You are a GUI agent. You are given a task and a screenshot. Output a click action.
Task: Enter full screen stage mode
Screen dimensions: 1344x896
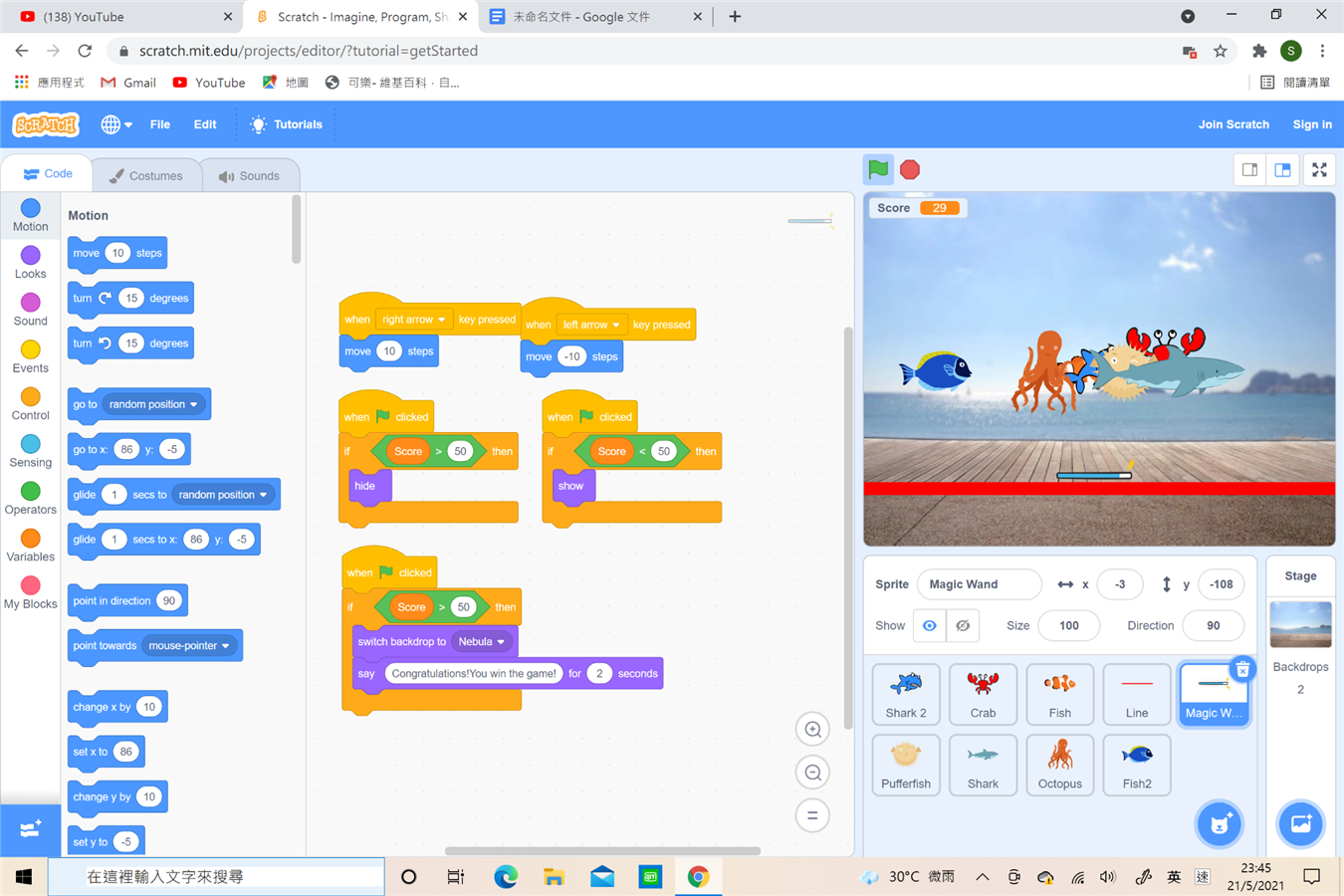pos(1319,170)
